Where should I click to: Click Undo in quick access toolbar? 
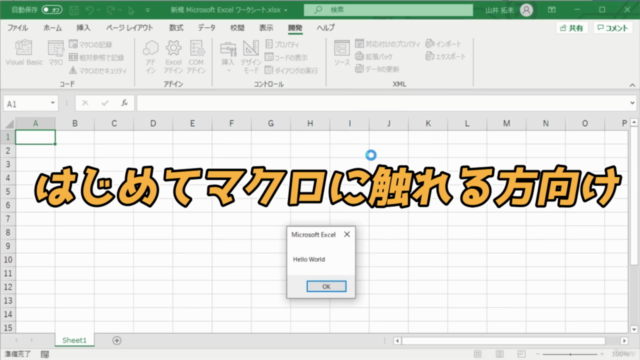pos(90,10)
